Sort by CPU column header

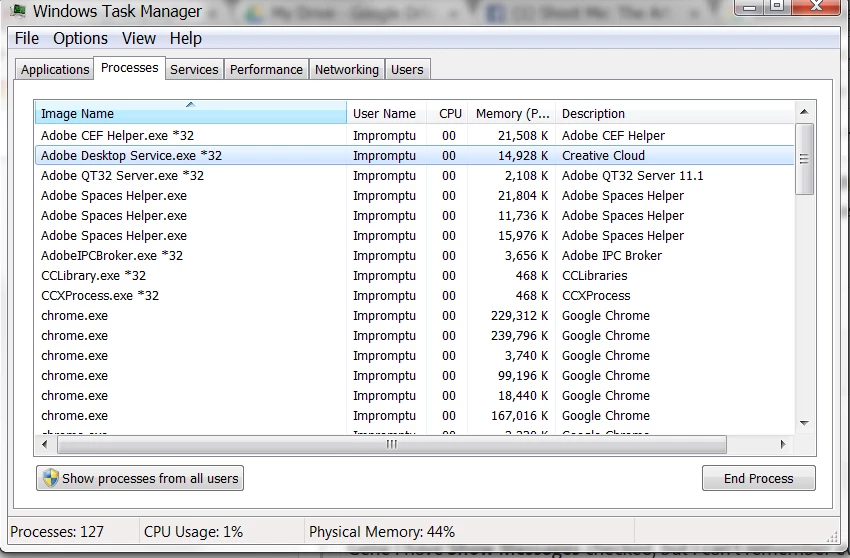pos(448,113)
